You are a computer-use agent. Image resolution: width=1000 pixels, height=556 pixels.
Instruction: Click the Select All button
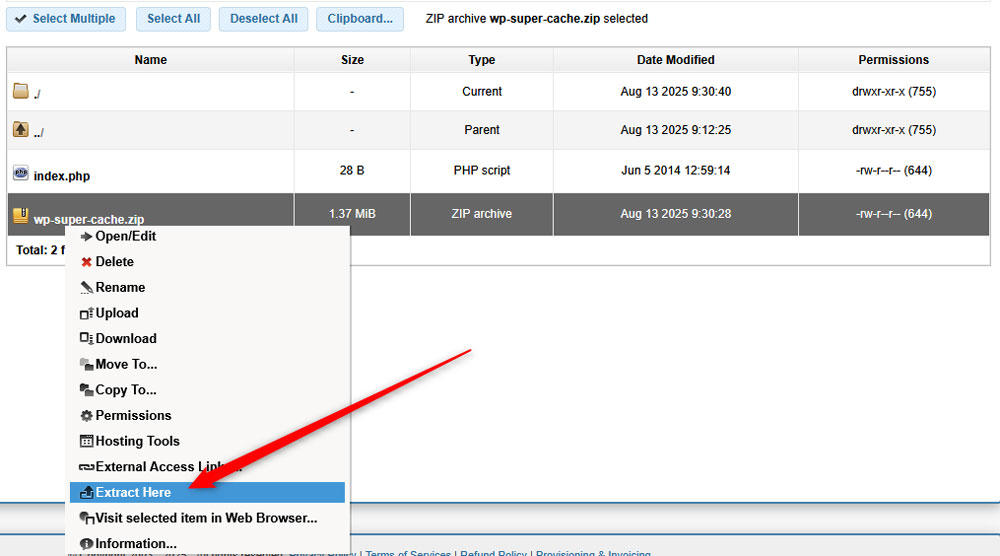(173, 18)
